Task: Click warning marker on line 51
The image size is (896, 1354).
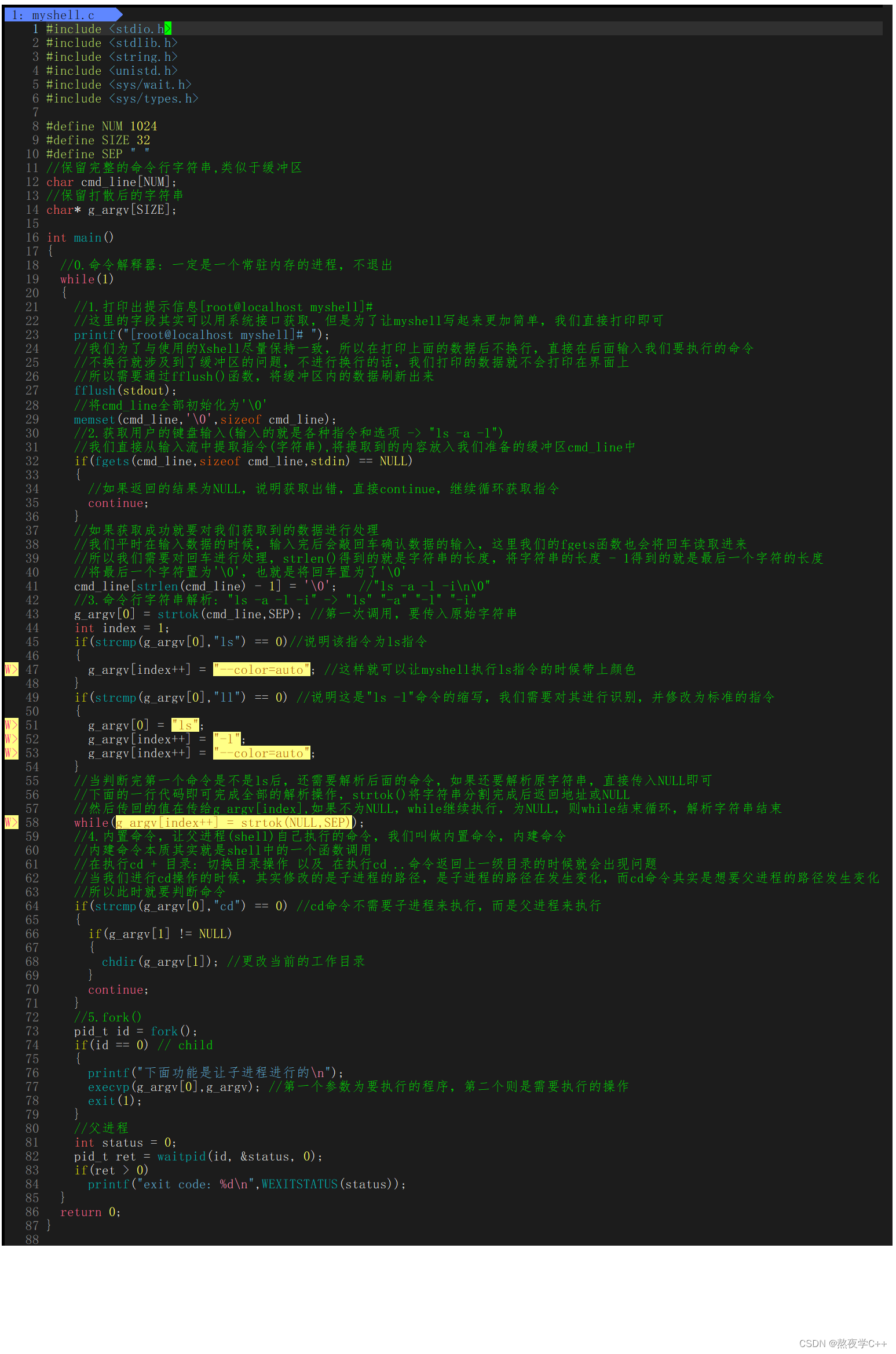Action: point(11,725)
